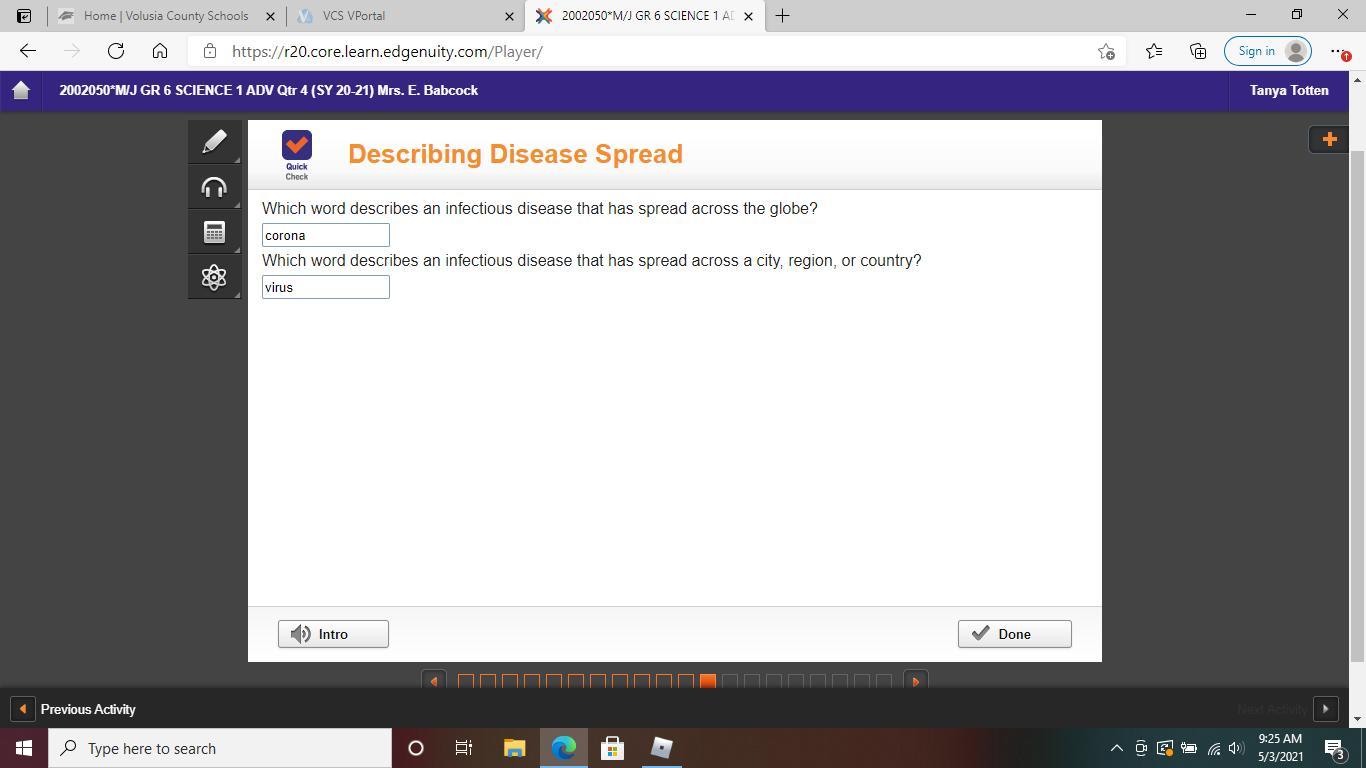
Task: Open browser Collections
Action: (x=1198, y=51)
